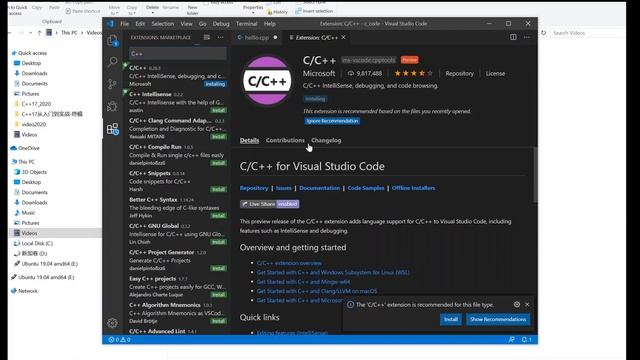Select Easy C++ projects extension in list
640x360 pixels.
pos(177,287)
